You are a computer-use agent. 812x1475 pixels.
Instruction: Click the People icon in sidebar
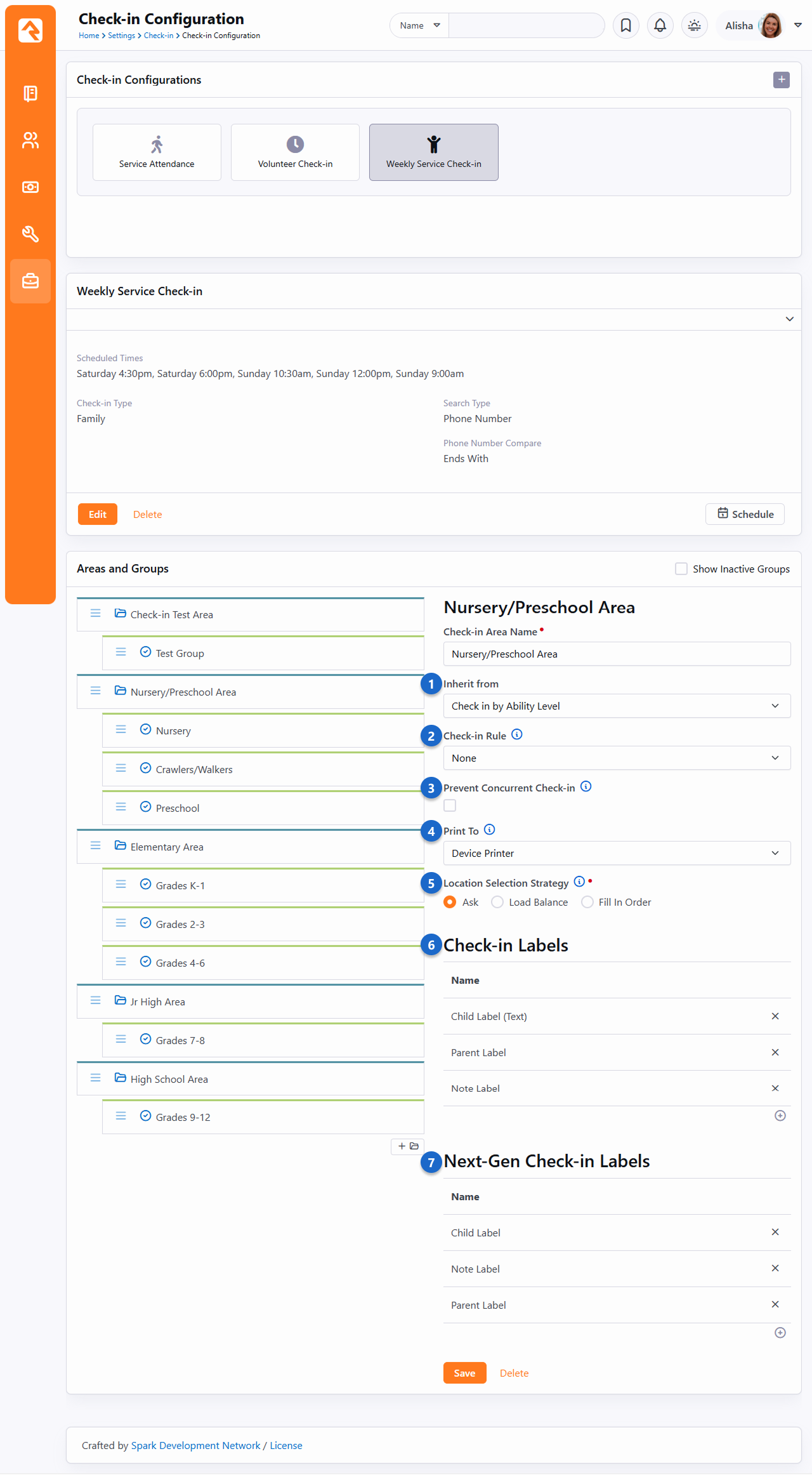coord(30,140)
